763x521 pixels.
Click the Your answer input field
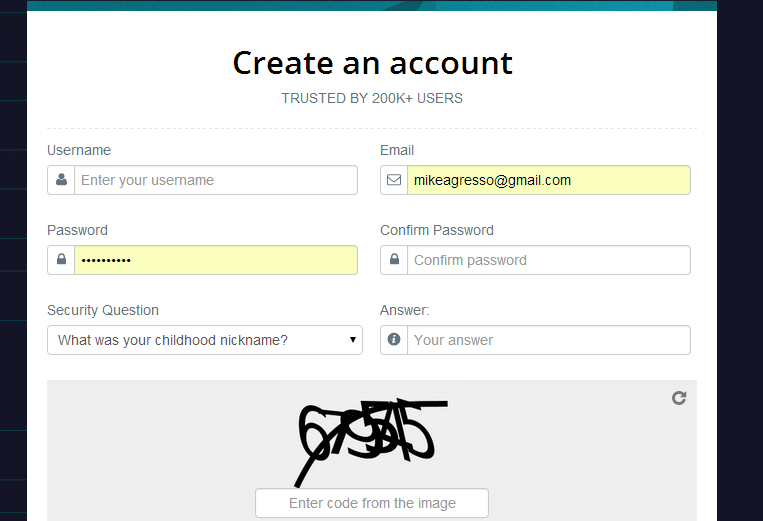point(548,340)
